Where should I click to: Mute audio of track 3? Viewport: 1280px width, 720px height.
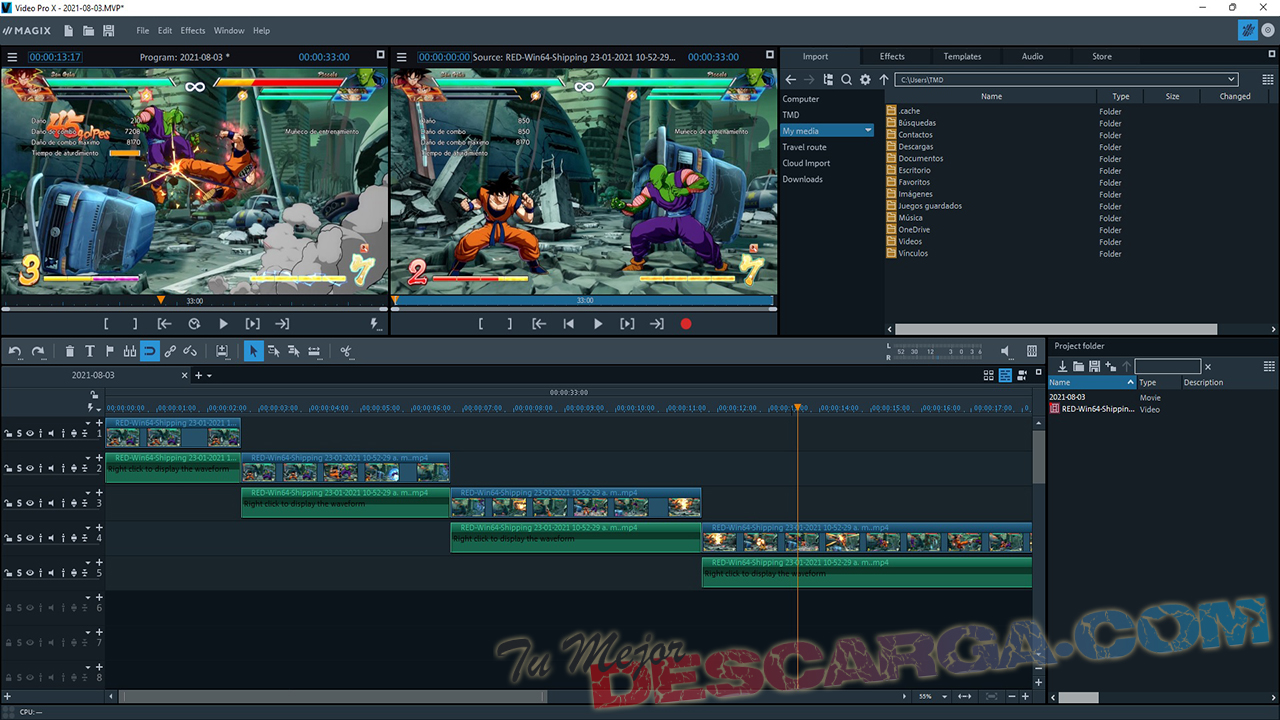[51, 503]
